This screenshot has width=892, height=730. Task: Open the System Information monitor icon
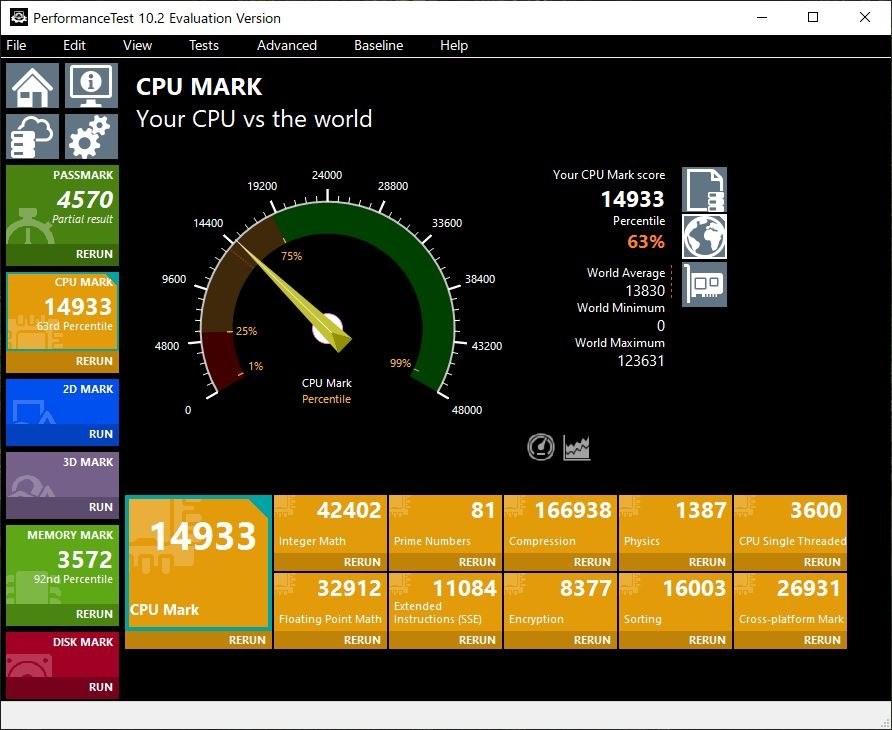(x=92, y=85)
